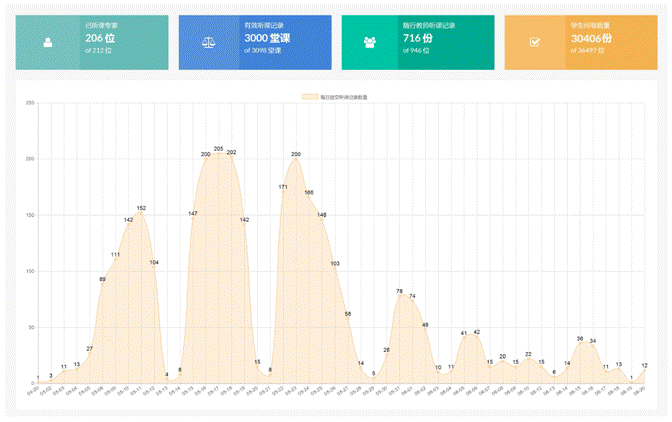Click the person icon on the teal card
Screen dimensions: 672x422
(x=48, y=42)
